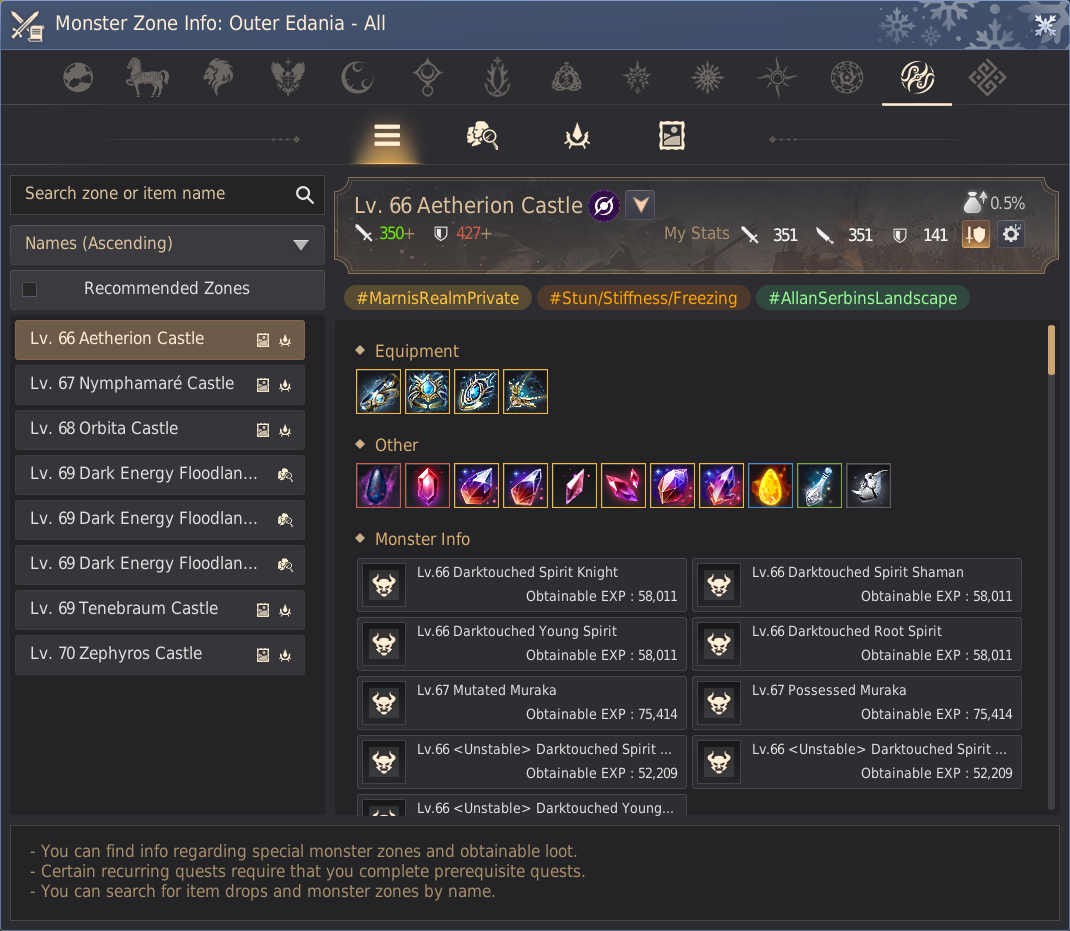Open Lv.67 Possessed Muraka monster info
Screen dimensions: 1070x931
pos(857,703)
